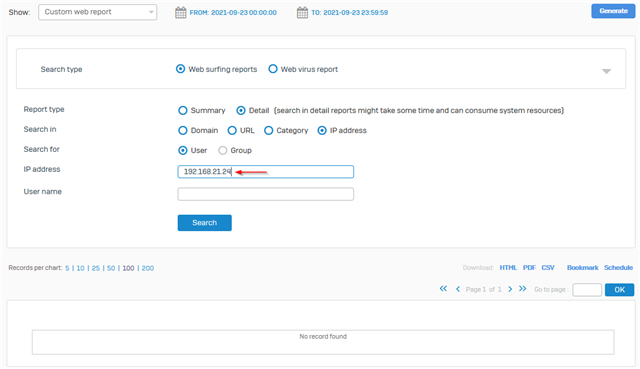The width and height of the screenshot is (640, 369).
Task: Set records per chart to 25
Action: [x=96, y=269]
